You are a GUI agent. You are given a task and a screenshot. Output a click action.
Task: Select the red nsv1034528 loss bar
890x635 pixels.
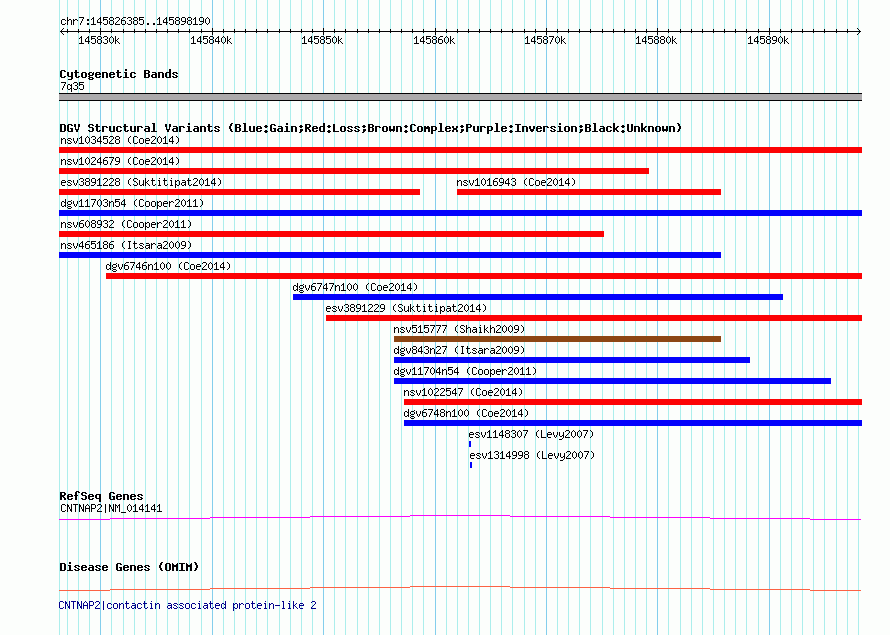coord(460,150)
